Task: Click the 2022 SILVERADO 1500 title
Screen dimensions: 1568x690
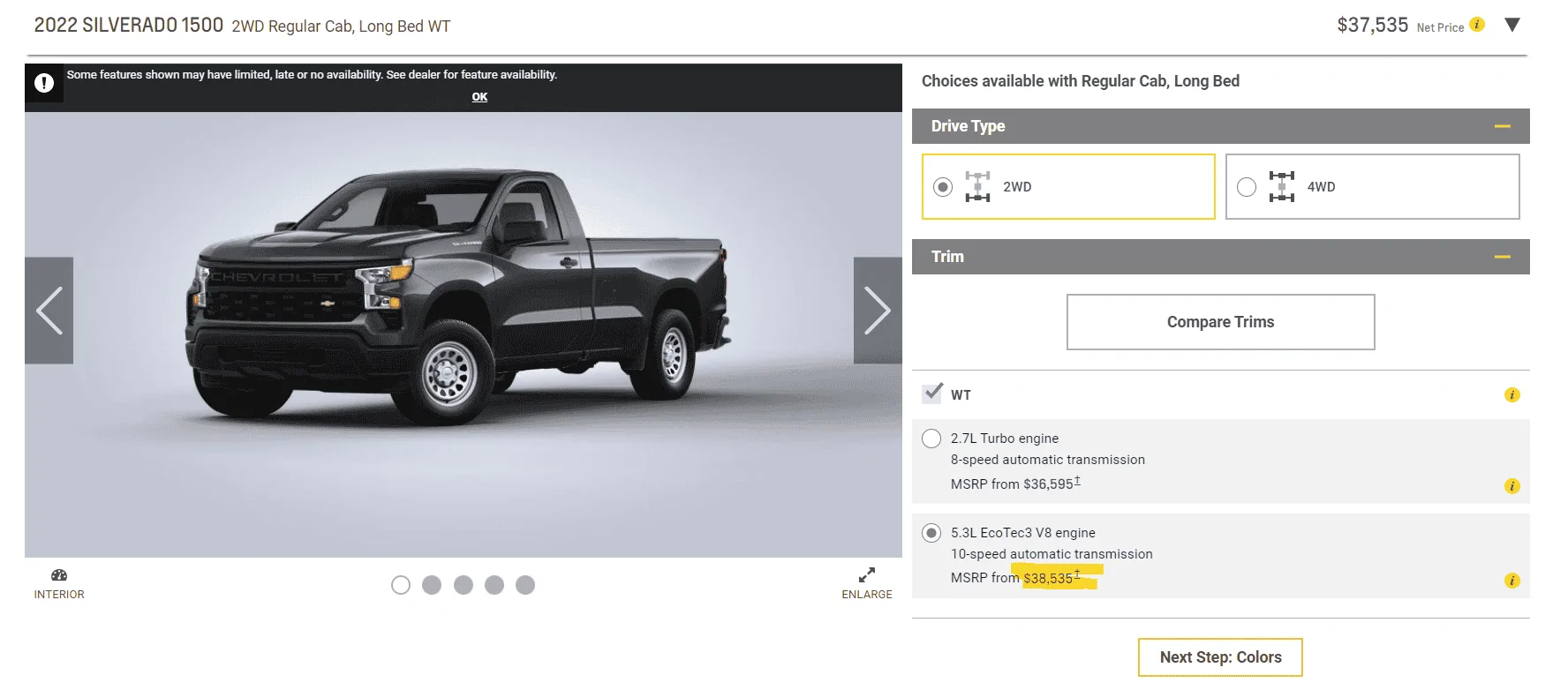Action: tap(129, 25)
